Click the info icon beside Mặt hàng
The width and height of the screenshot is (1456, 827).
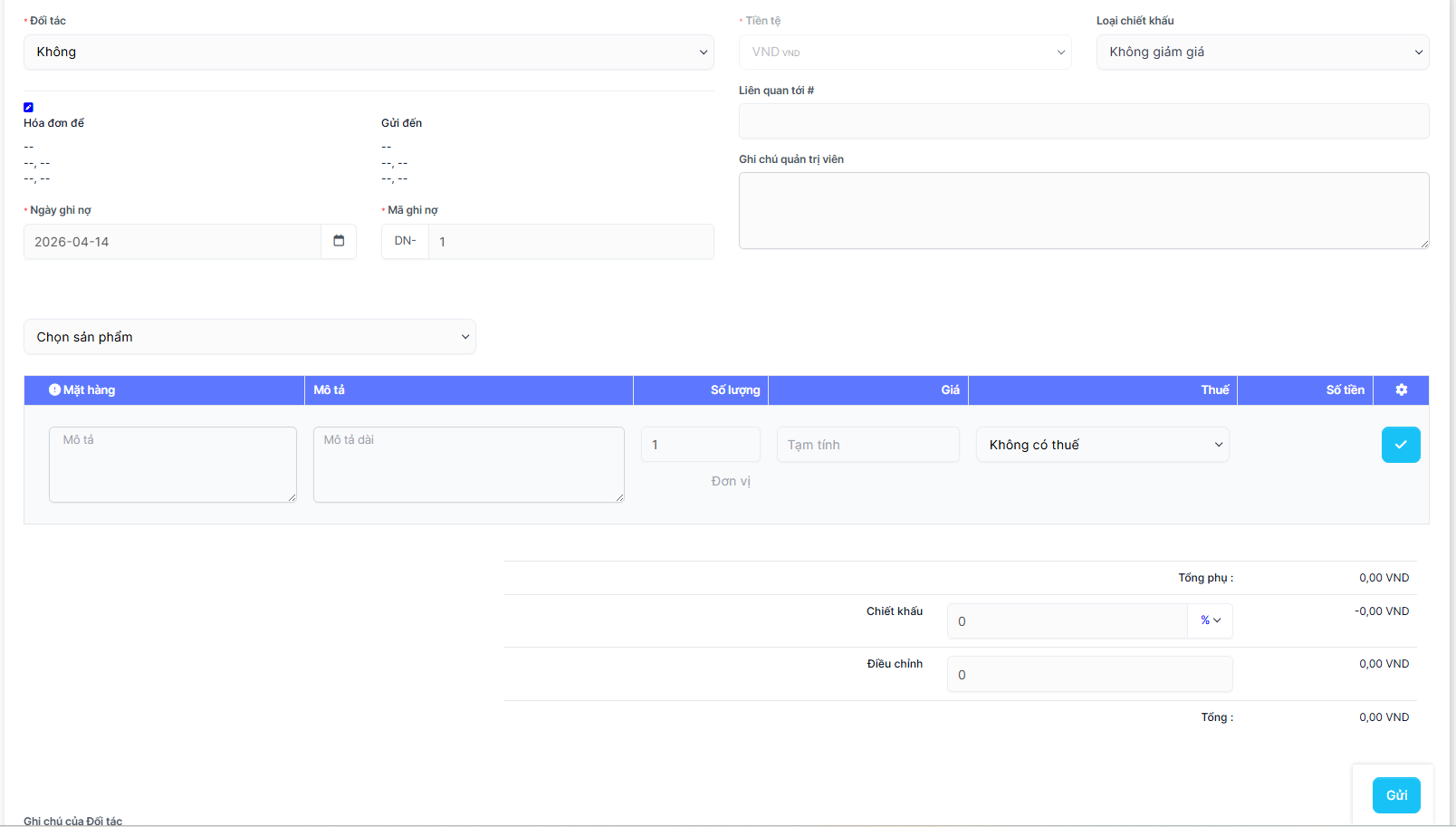click(55, 389)
